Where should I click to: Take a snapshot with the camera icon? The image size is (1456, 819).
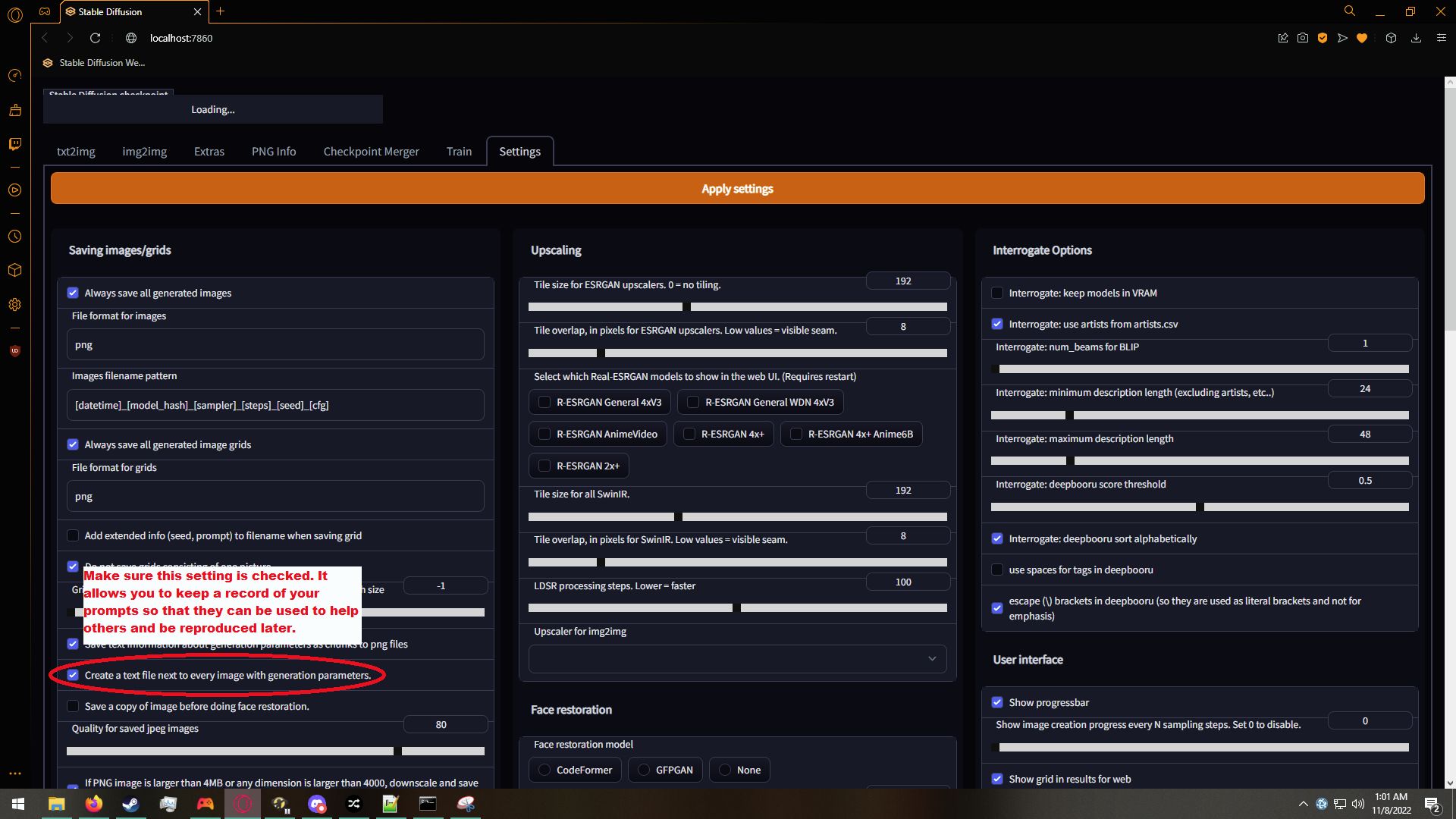click(x=1303, y=37)
